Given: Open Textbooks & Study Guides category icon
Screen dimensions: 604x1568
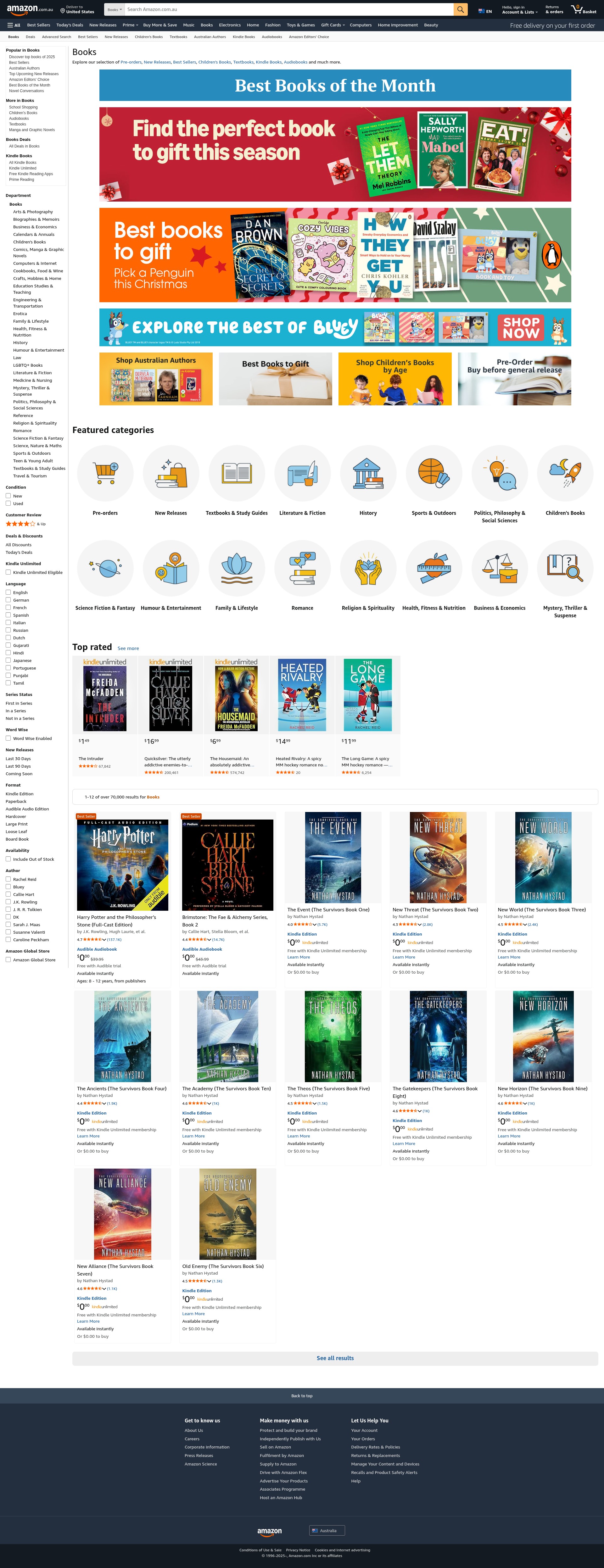Looking at the screenshot, I should 237,473.
